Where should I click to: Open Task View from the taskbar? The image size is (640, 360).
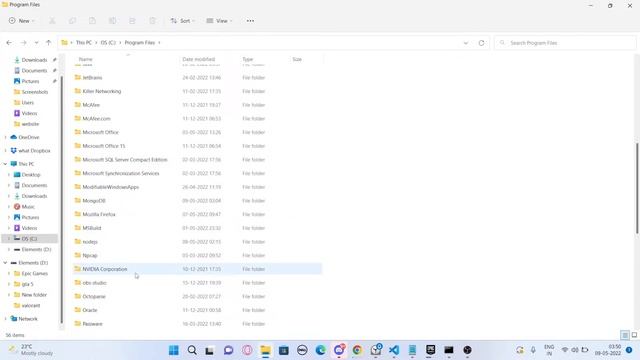point(210,350)
